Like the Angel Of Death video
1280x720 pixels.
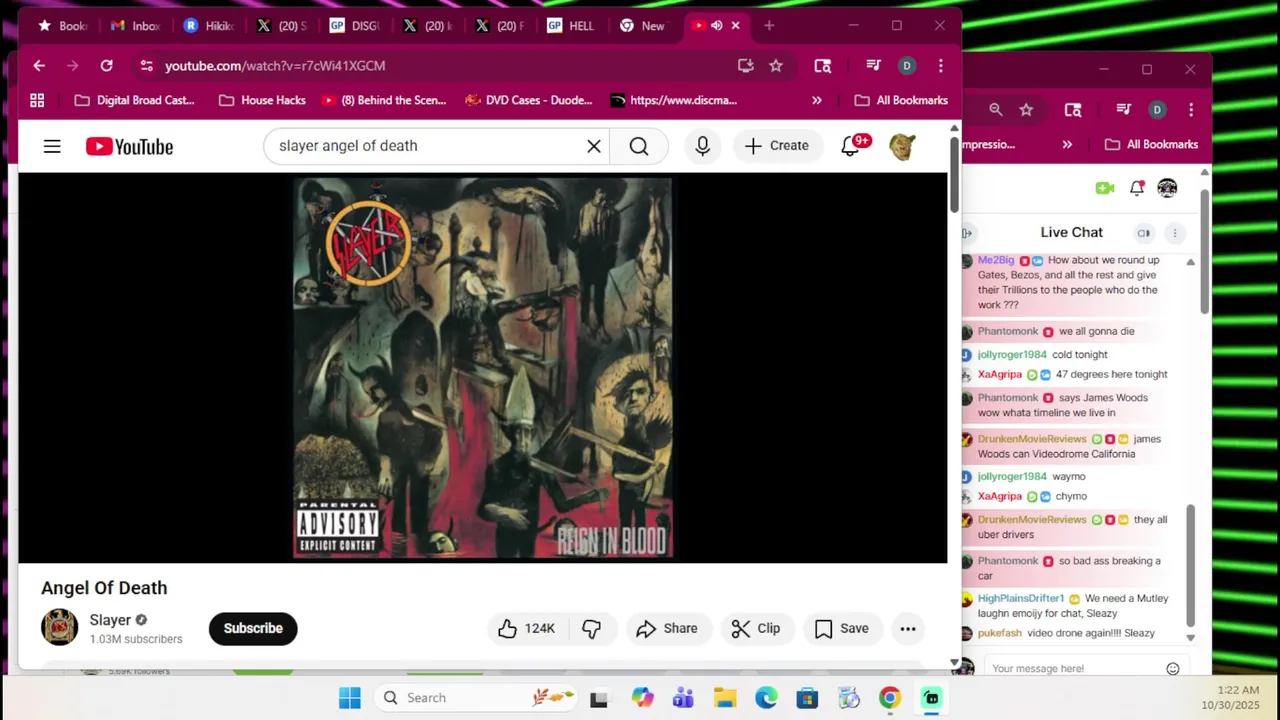tap(527, 628)
